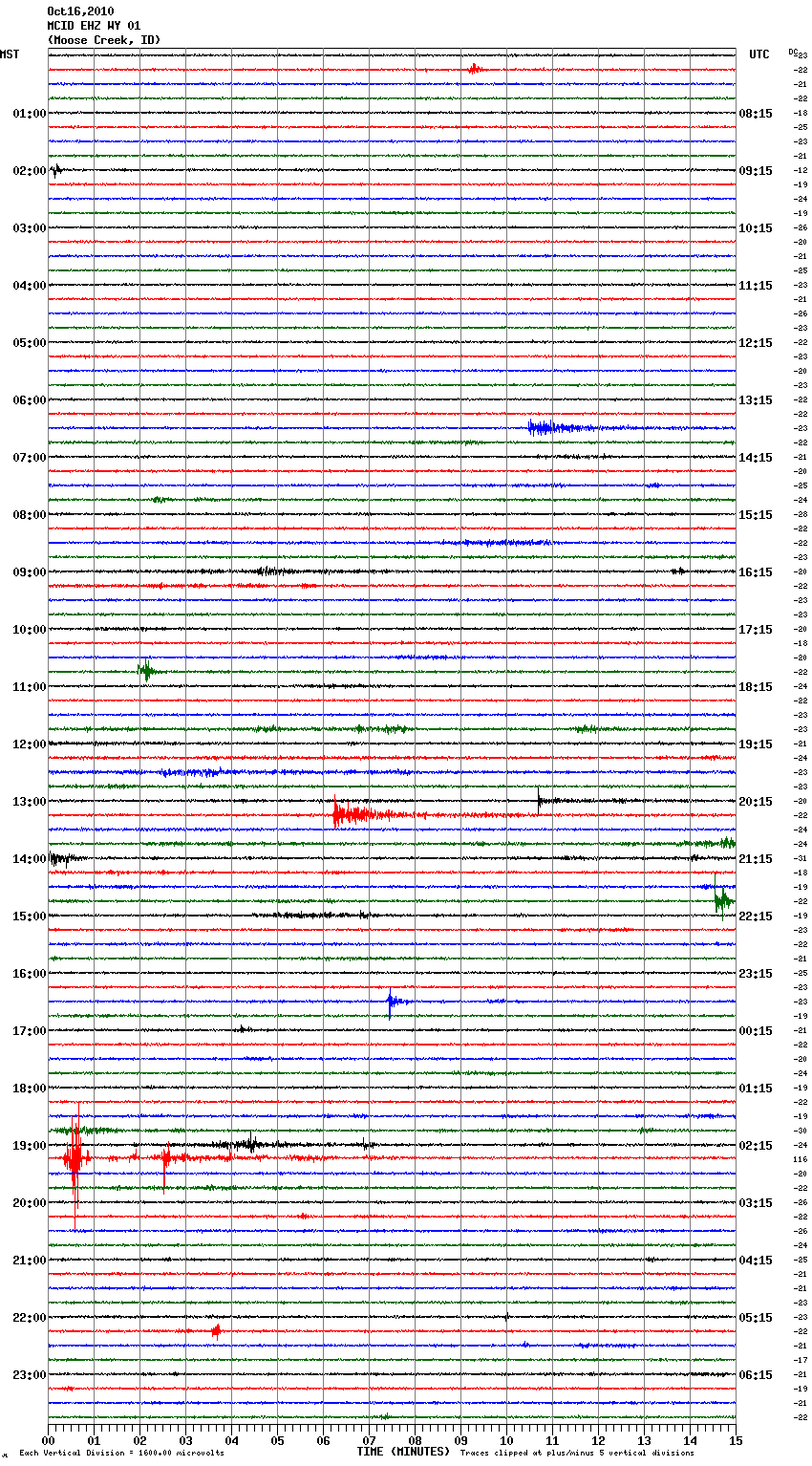Click the location label '(Moose Creek, ID)'
The height and width of the screenshot is (1466, 812).
coord(104,40)
